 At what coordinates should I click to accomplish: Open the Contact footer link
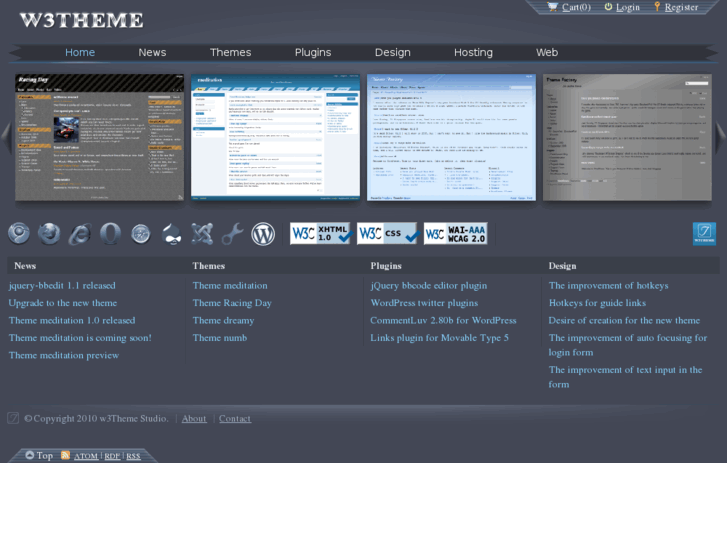pyautogui.click(x=235, y=418)
